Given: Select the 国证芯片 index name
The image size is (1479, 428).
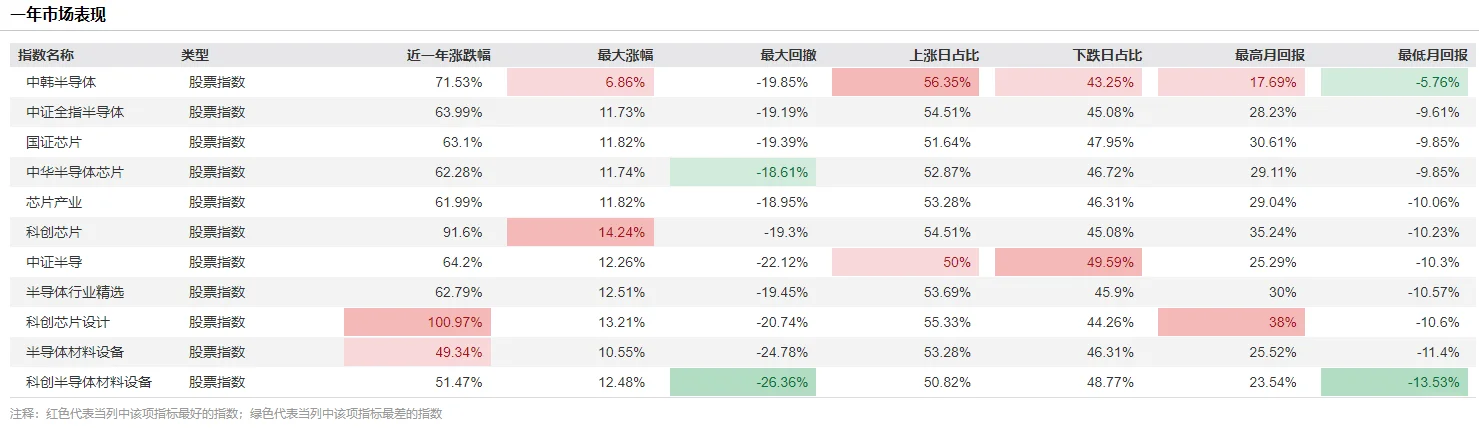Looking at the screenshot, I should 55,143.
